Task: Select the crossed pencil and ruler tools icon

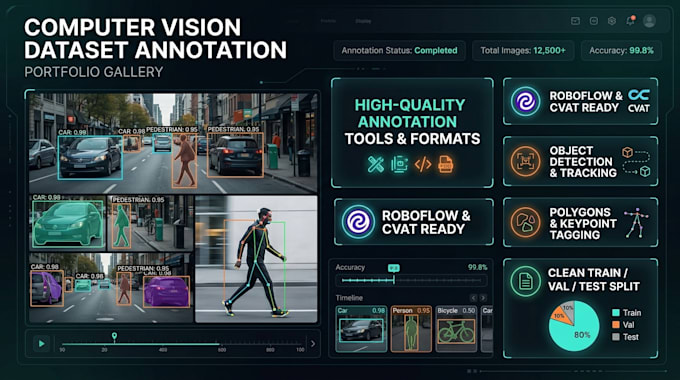Action: click(376, 164)
